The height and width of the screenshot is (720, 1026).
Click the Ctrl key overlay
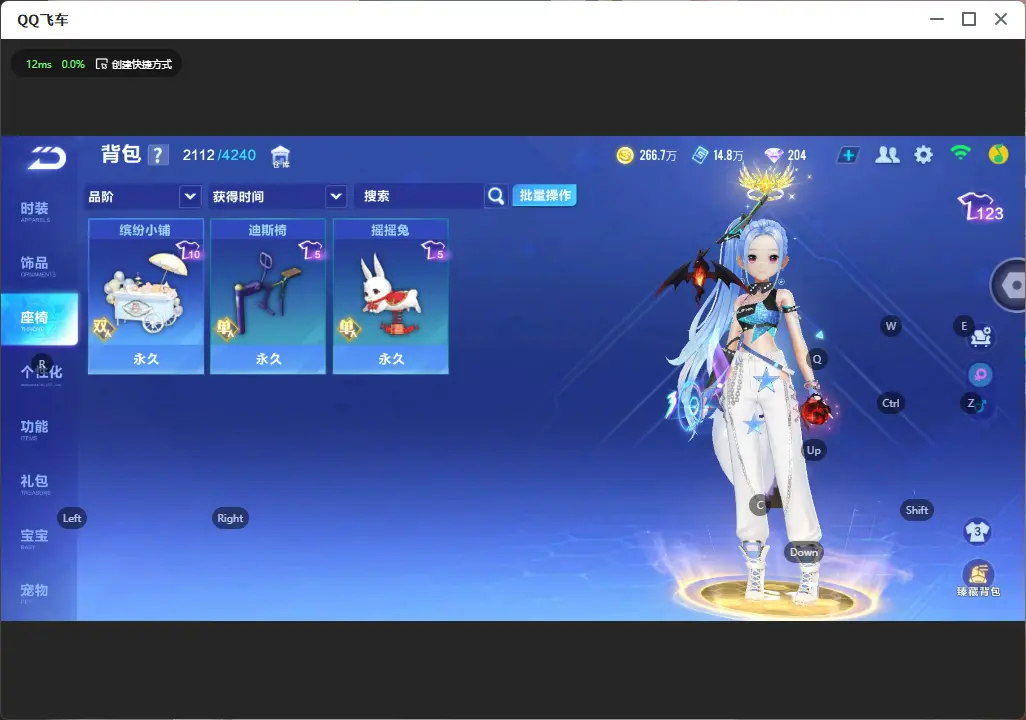tap(890, 403)
